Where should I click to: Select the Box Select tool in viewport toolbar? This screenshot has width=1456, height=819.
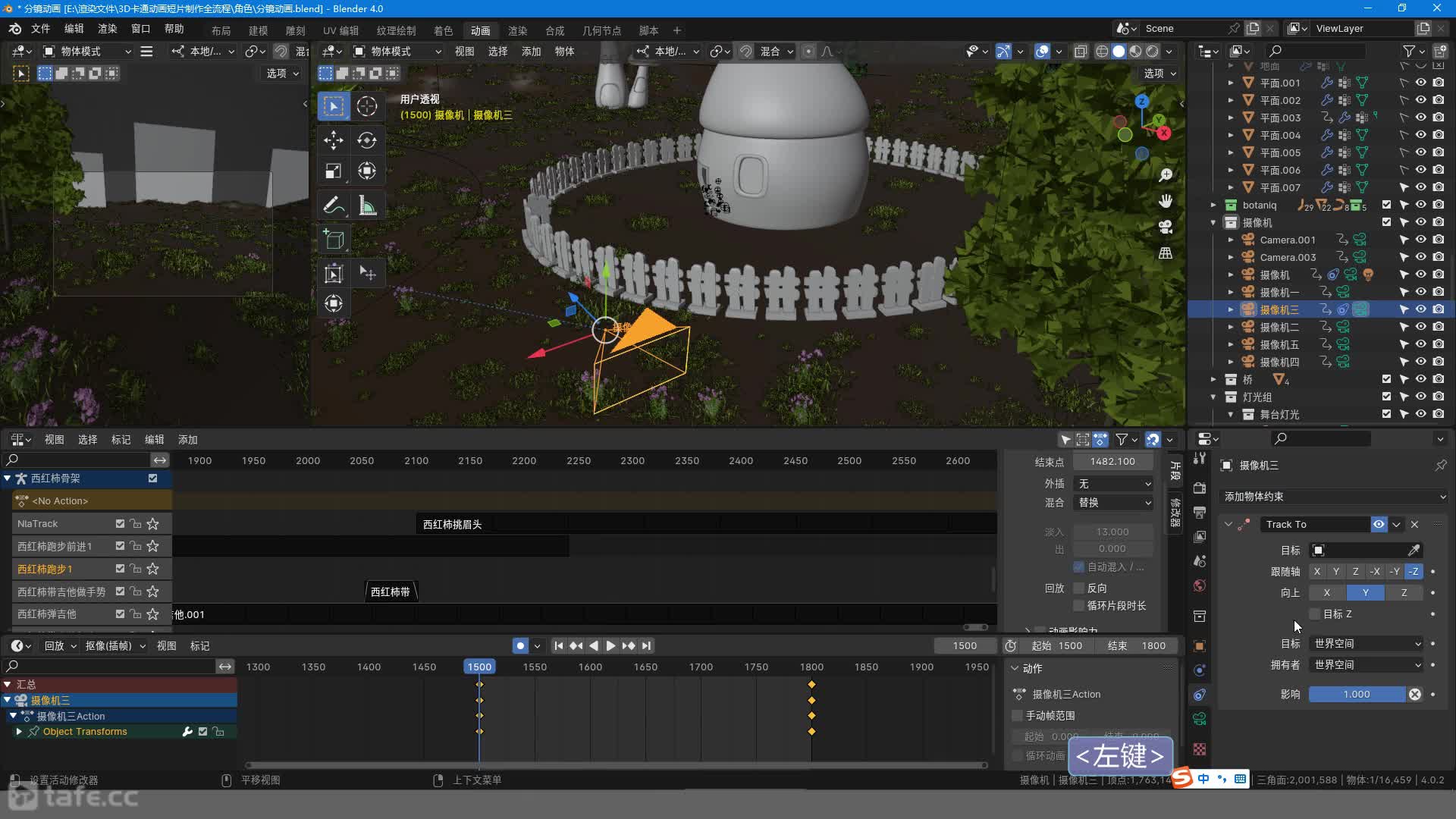tap(333, 106)
